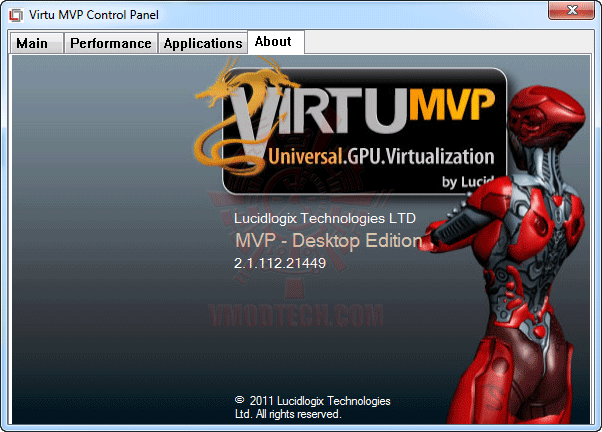Click the 'Virtu MVP Control Panel' window title
The image size is (602, 432).
pos(94,15)
